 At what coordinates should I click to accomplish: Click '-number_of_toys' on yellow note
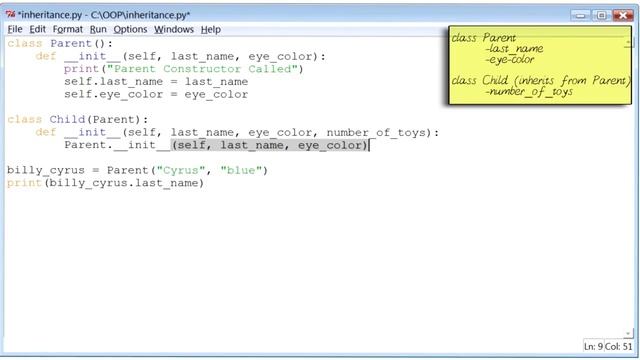(529, 91)
